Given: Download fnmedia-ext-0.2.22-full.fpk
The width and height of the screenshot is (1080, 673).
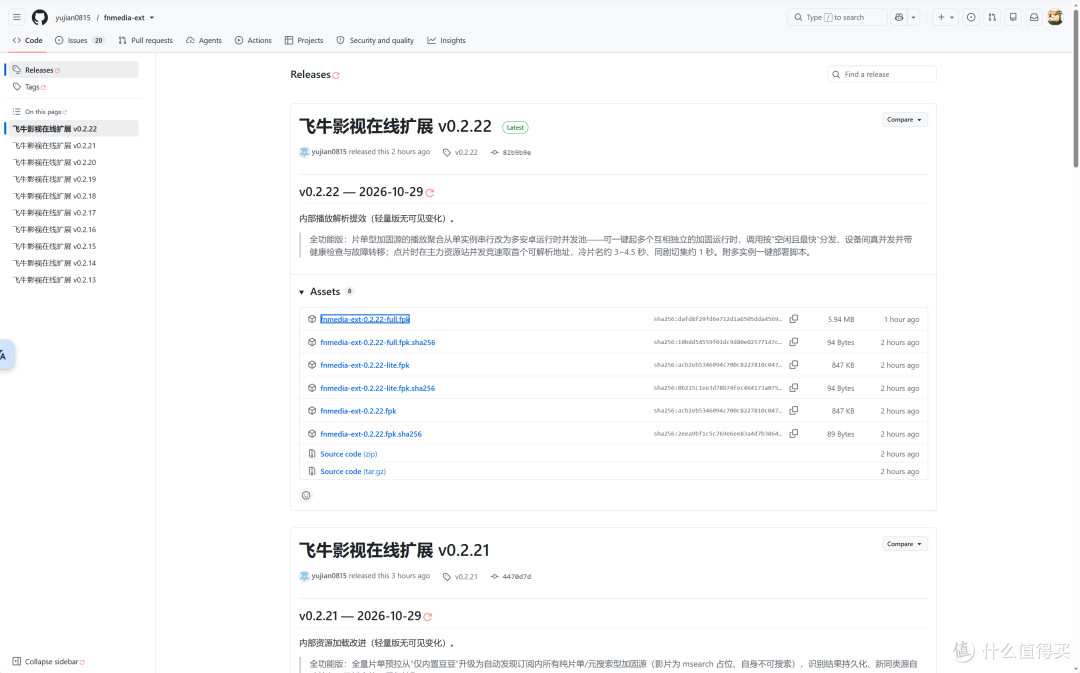Looking at the screenshot, I should pyautogui.click(x=365, y=319).
